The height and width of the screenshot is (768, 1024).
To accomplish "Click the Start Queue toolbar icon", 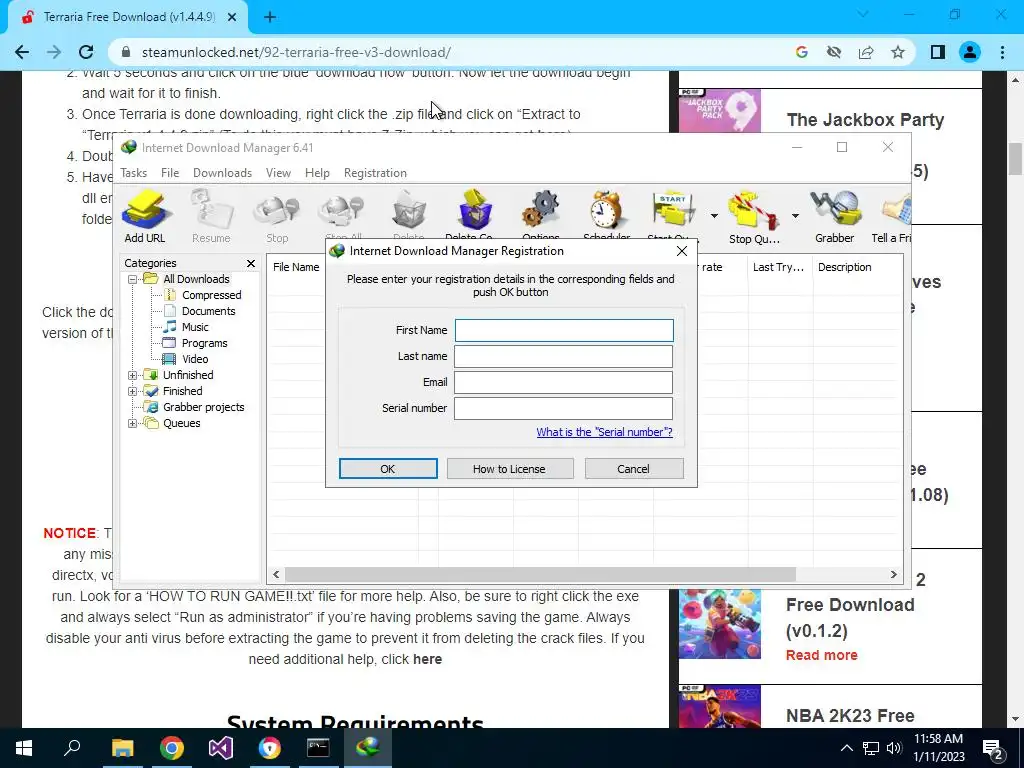I will tap(673, 215).
